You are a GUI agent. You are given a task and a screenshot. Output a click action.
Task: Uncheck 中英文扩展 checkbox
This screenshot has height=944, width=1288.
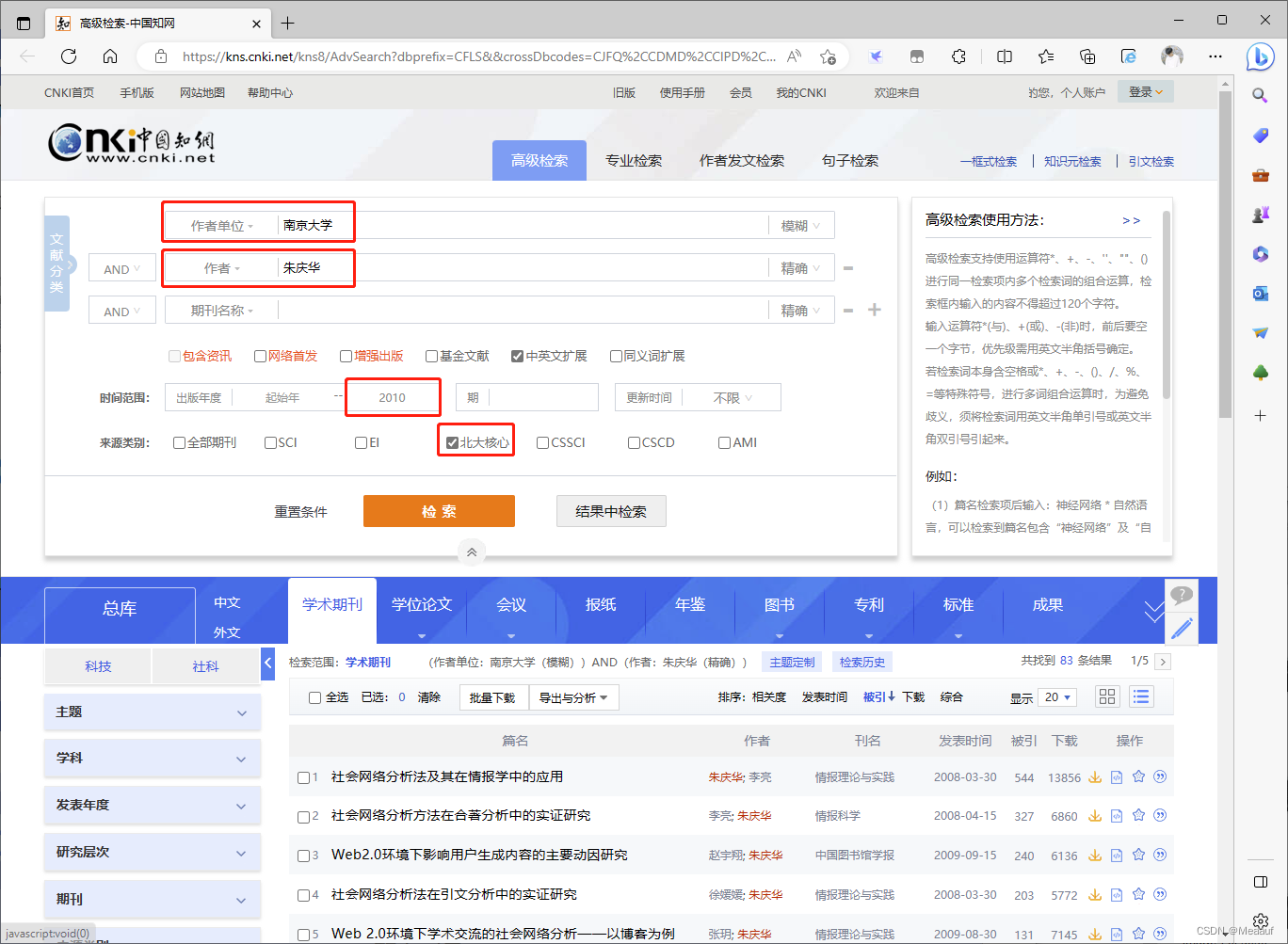coord(517,356)
